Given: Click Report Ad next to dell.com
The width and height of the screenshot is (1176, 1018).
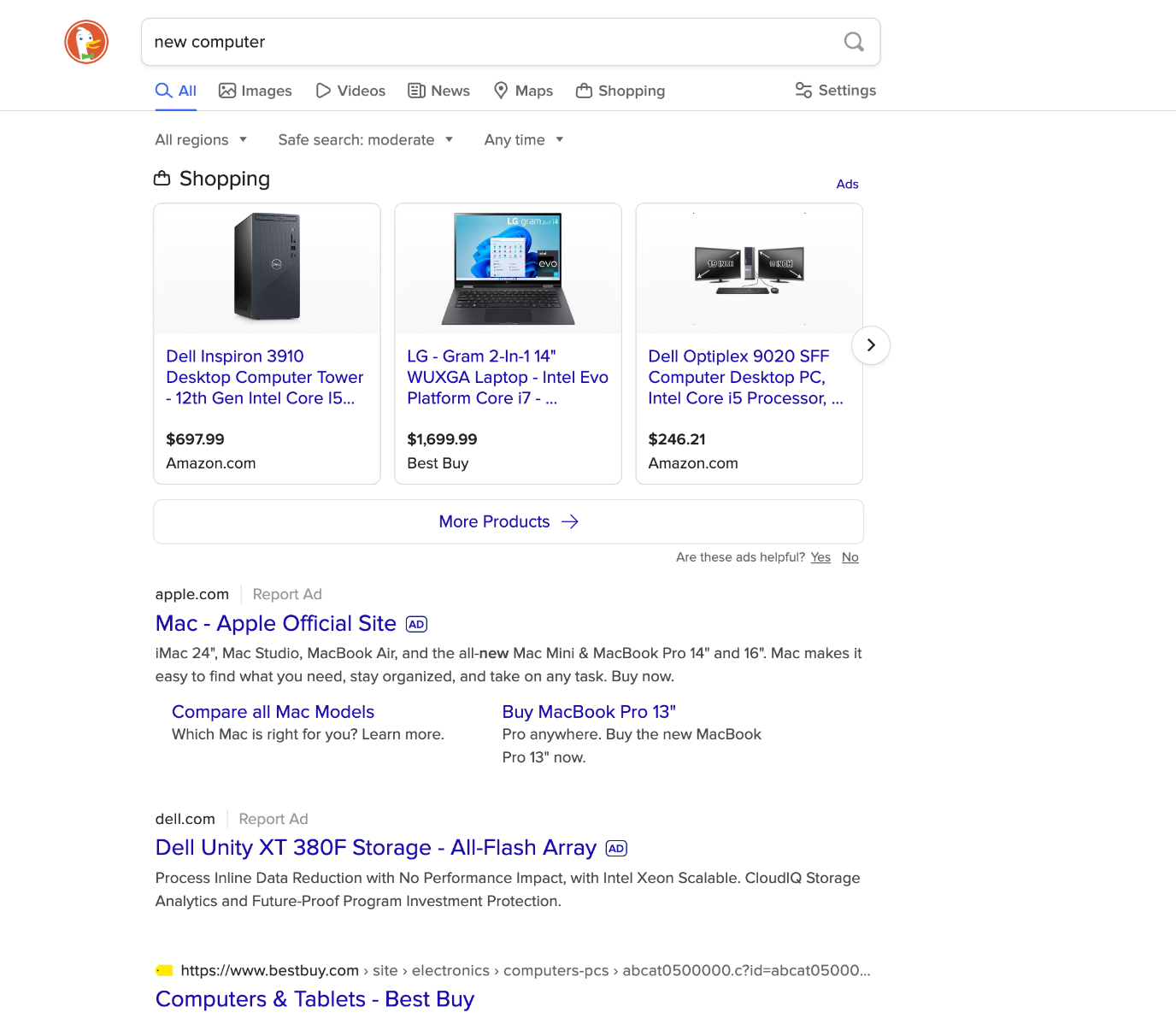Looking at the screenshot, I should [273, 819].
